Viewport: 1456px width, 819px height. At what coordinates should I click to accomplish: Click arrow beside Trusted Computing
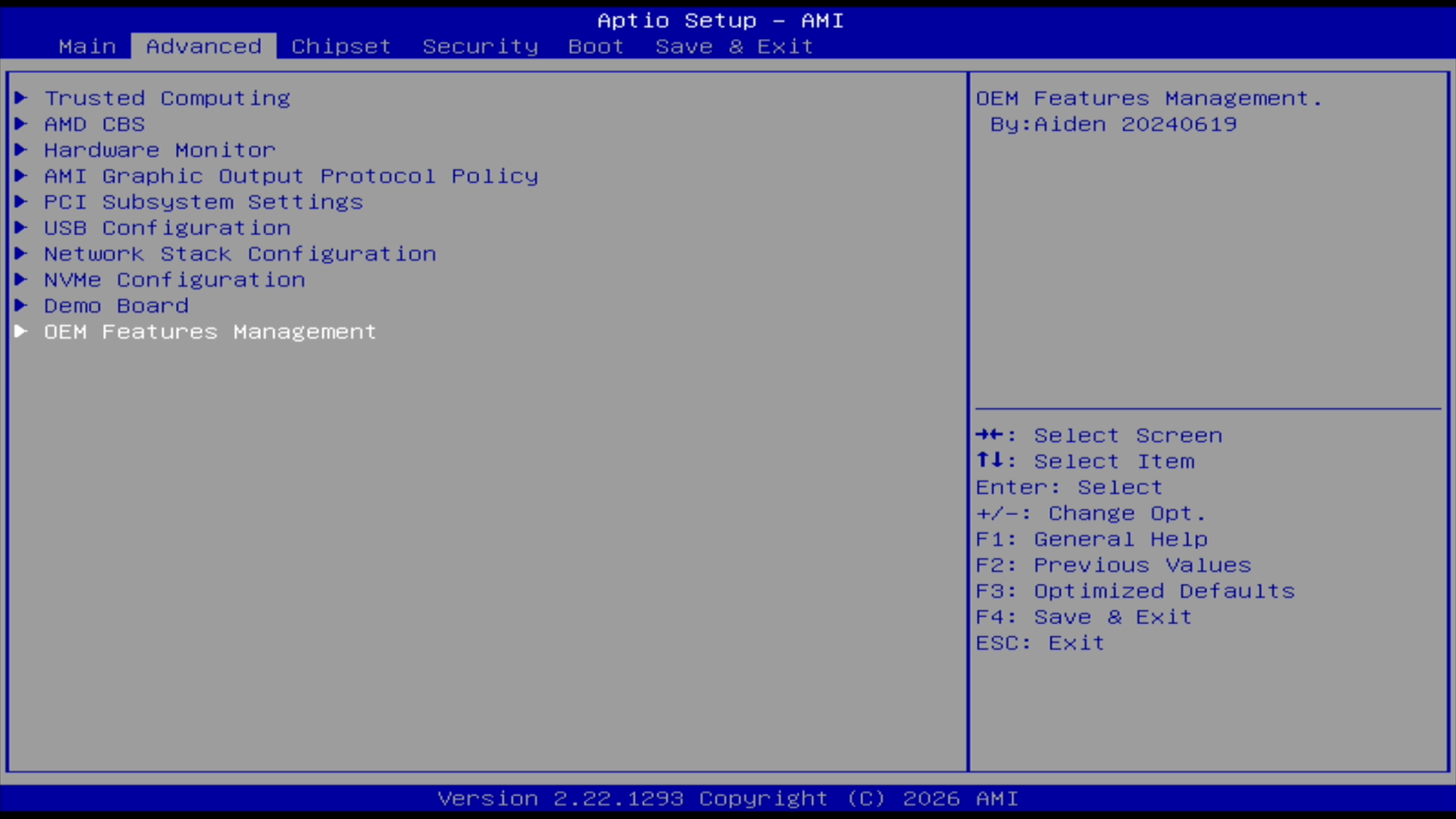pos(21,98)
